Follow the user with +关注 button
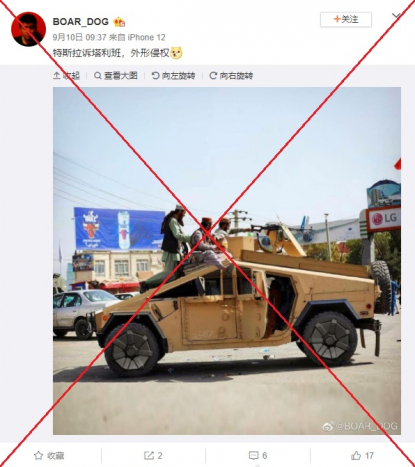The image size is (415, 467). point(346,19)
